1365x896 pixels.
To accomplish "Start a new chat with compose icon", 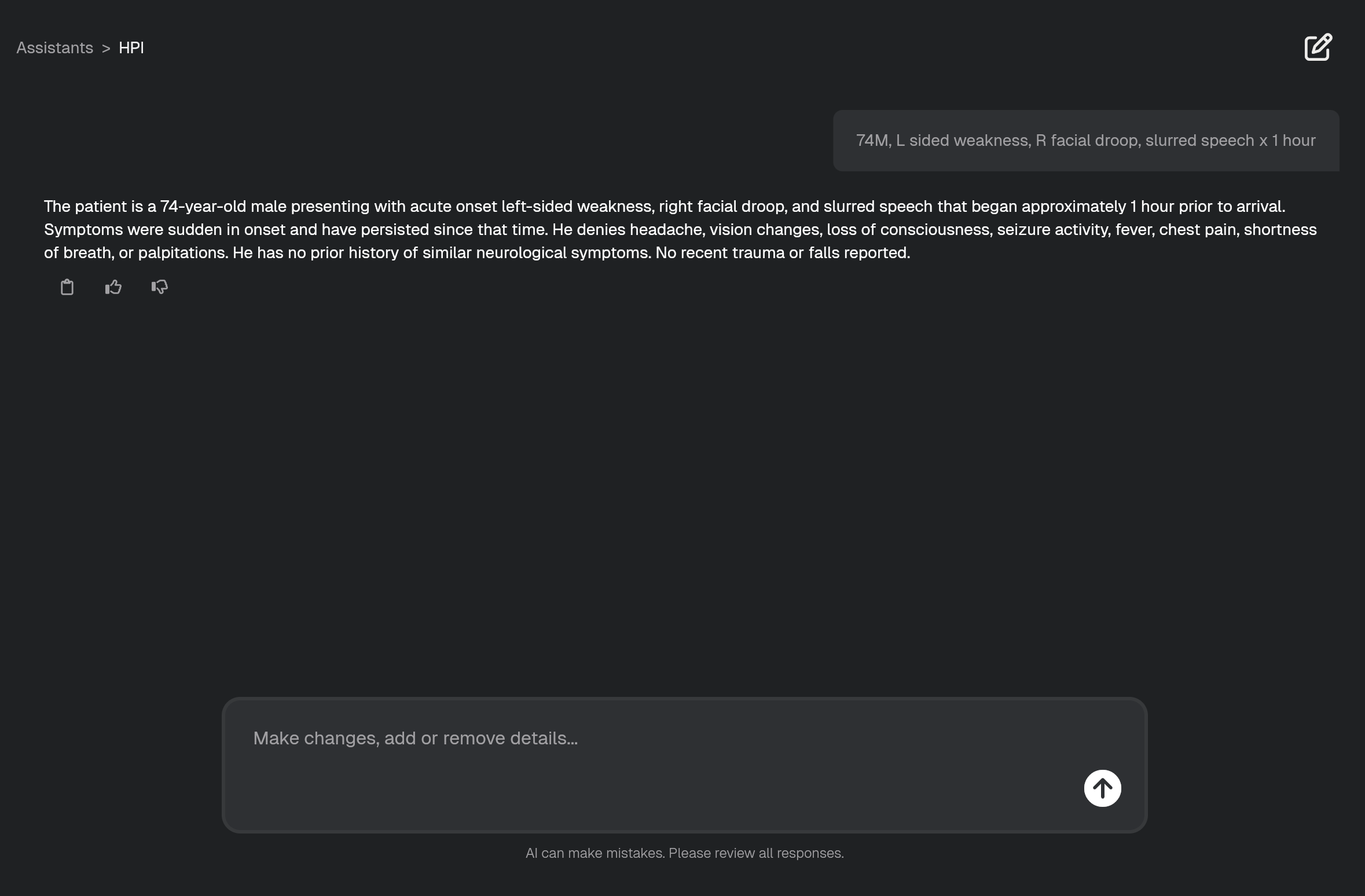I will coord(1318,47).
